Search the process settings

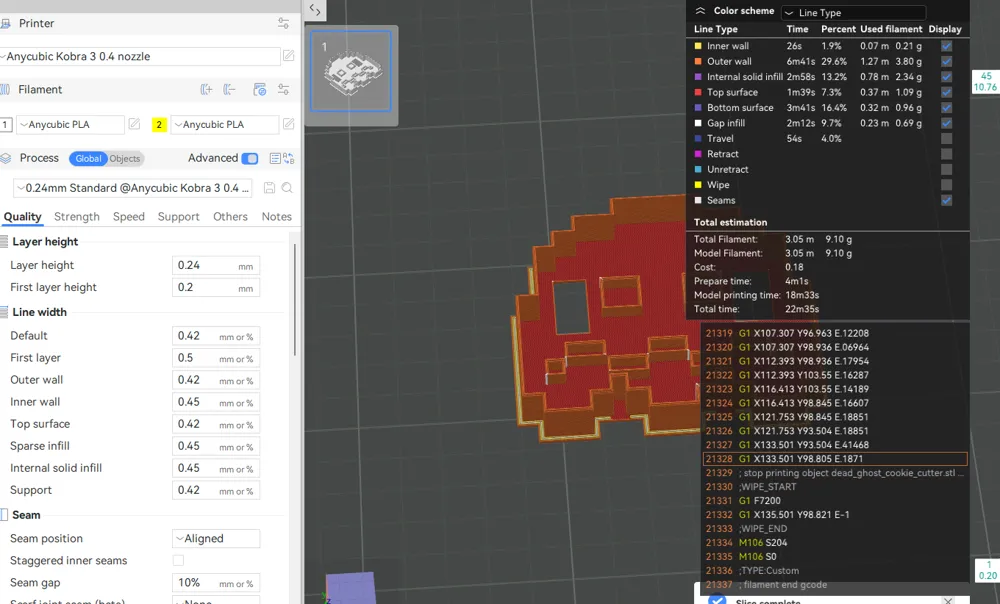pos(287,188)
